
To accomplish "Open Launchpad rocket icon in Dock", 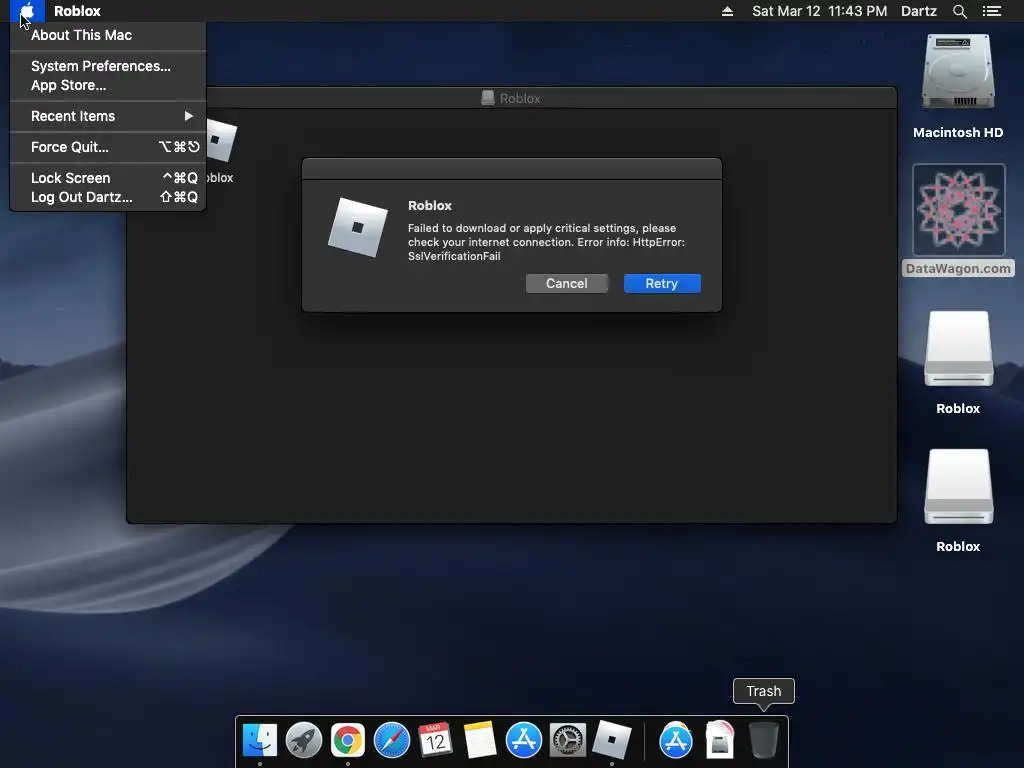I will (x=304, y=740).
